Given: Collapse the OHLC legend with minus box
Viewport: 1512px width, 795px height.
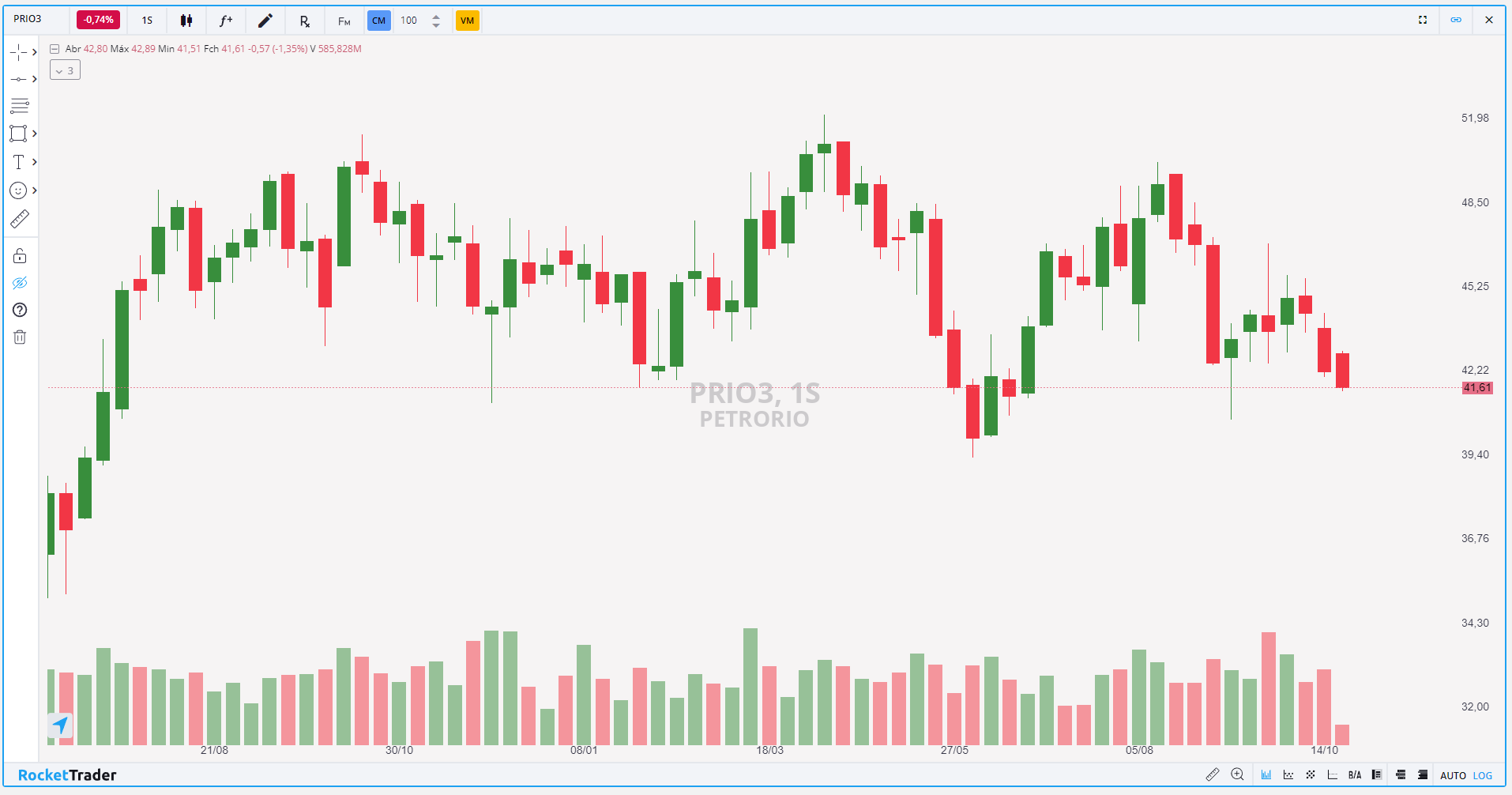Looking at the screenshot, I should (55, 49).
